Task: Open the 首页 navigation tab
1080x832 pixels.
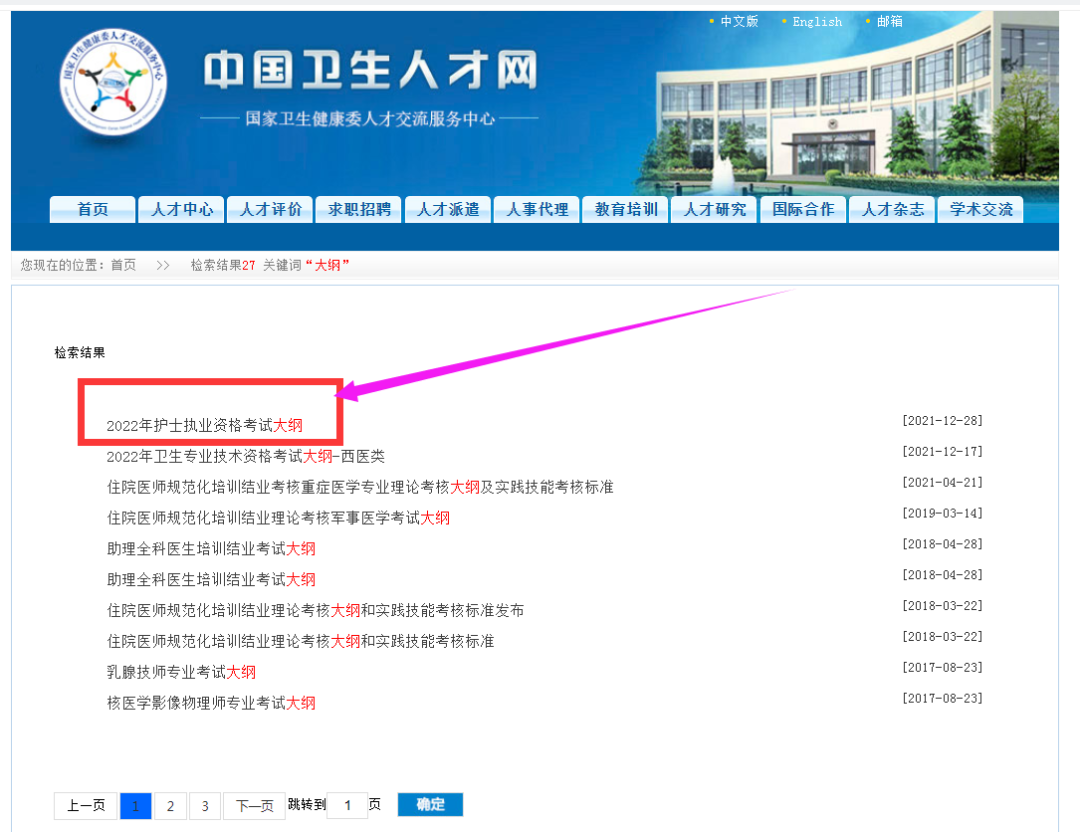Action: (92, 209)
